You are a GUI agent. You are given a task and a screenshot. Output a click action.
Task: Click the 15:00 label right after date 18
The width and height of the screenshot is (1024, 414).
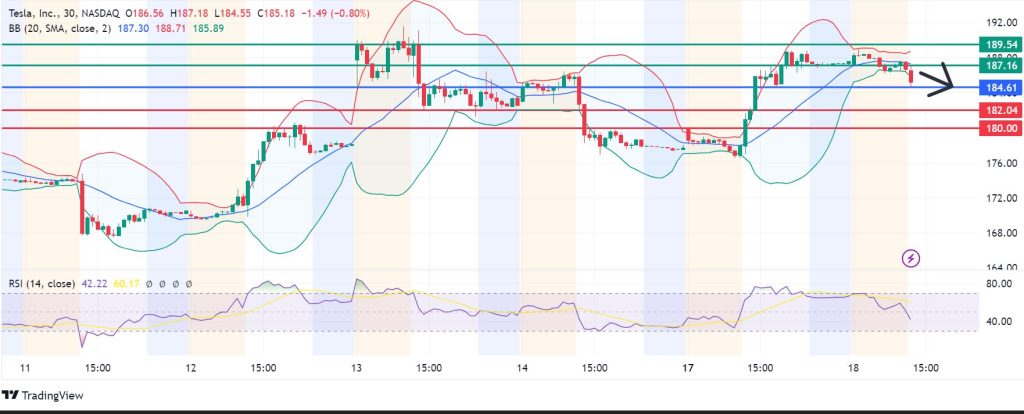(925, 368)
